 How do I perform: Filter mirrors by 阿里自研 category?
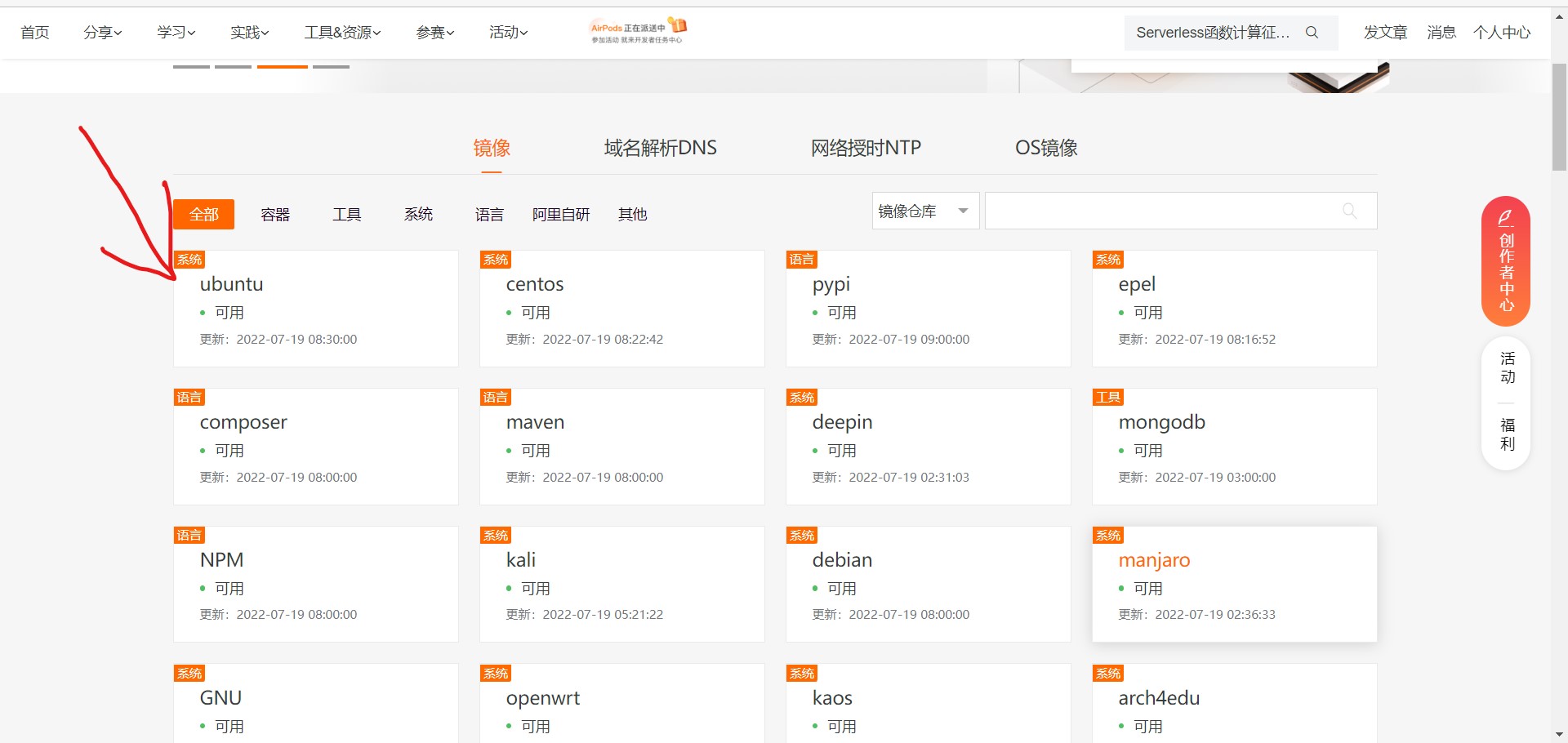(x=561, y=214)
